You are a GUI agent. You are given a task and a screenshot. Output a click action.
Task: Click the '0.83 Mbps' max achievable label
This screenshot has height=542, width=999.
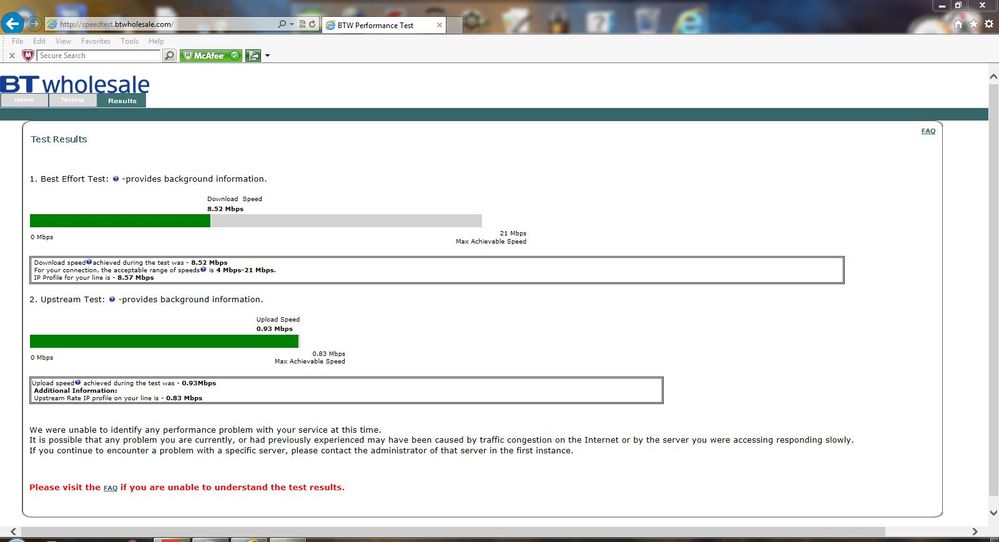[329, 354]
